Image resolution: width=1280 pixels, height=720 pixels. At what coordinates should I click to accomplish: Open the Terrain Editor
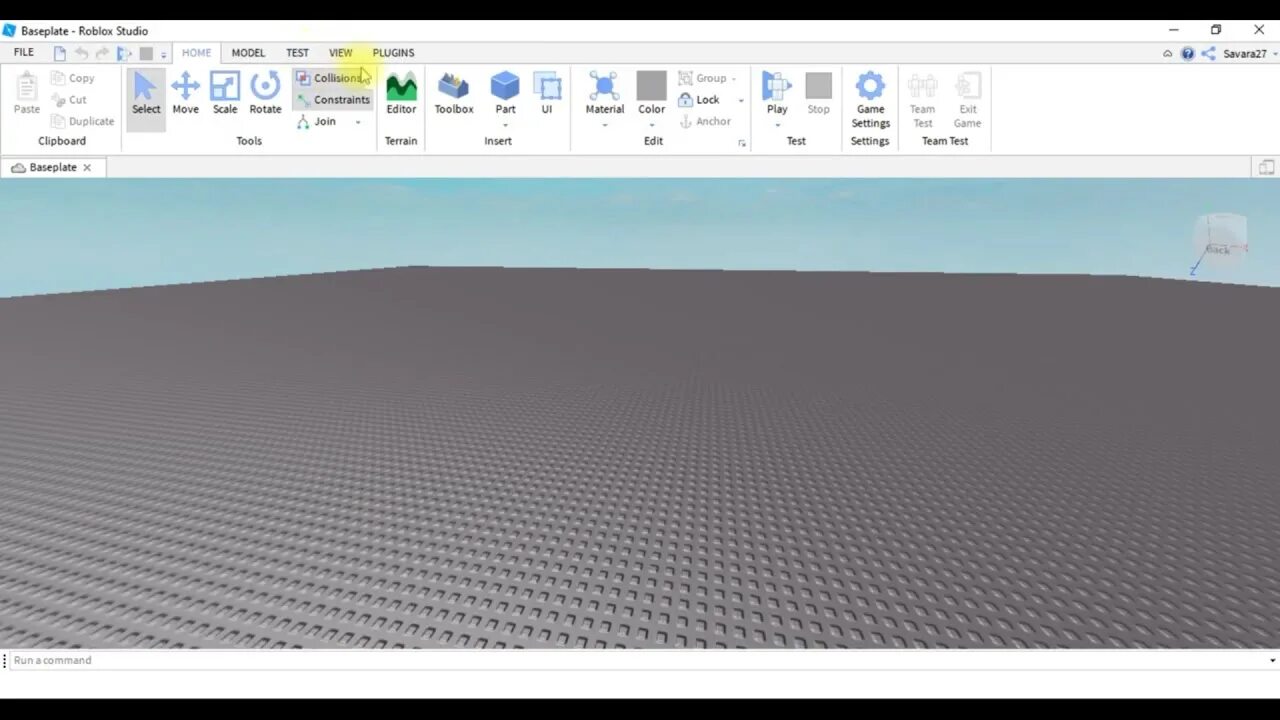(401, 95)
